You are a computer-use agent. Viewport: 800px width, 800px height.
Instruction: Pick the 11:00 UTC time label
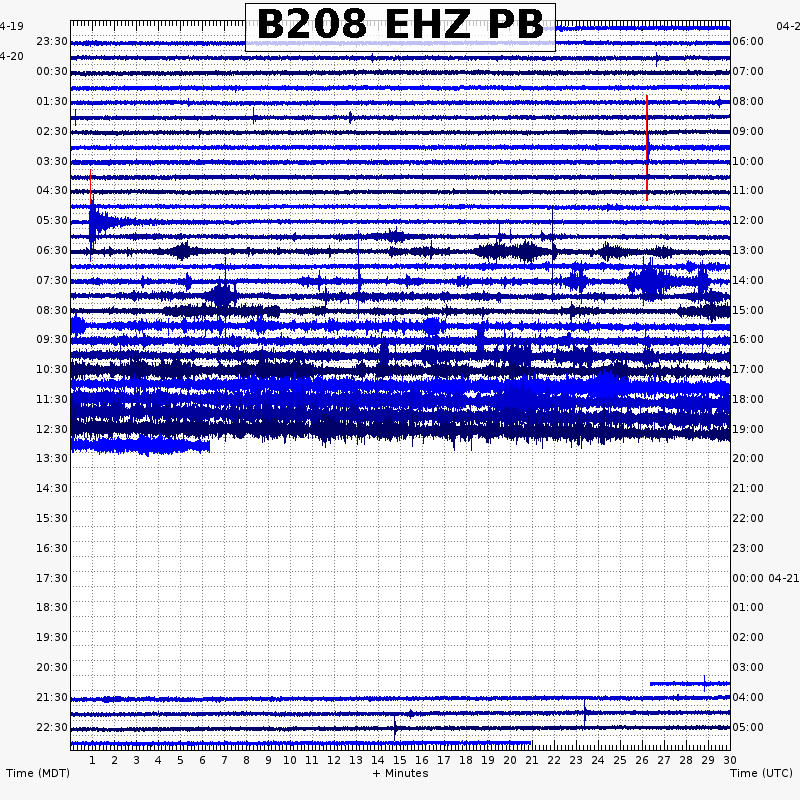748,190
